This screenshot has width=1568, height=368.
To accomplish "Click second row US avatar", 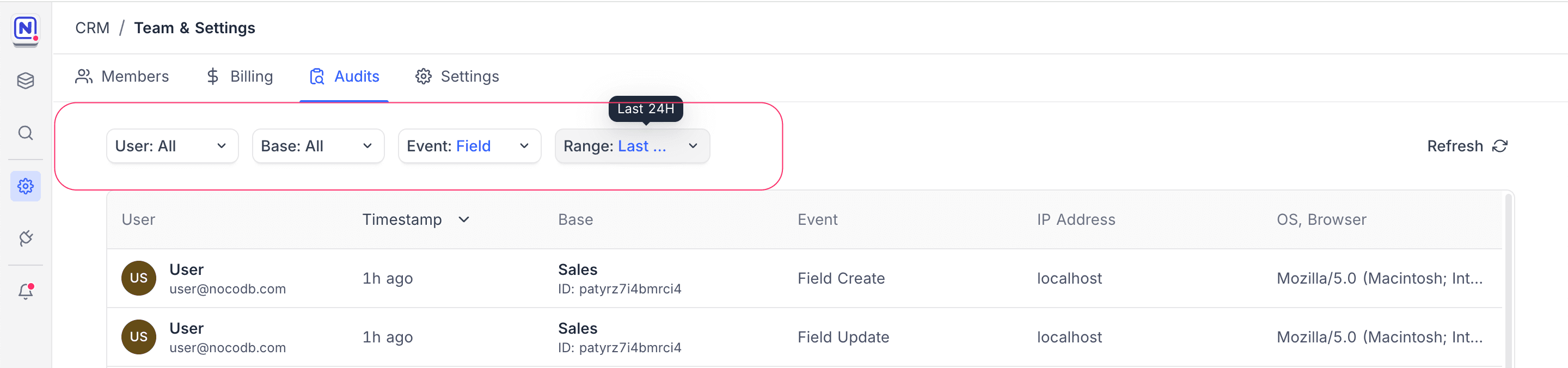I will click(x=139, y=337).
